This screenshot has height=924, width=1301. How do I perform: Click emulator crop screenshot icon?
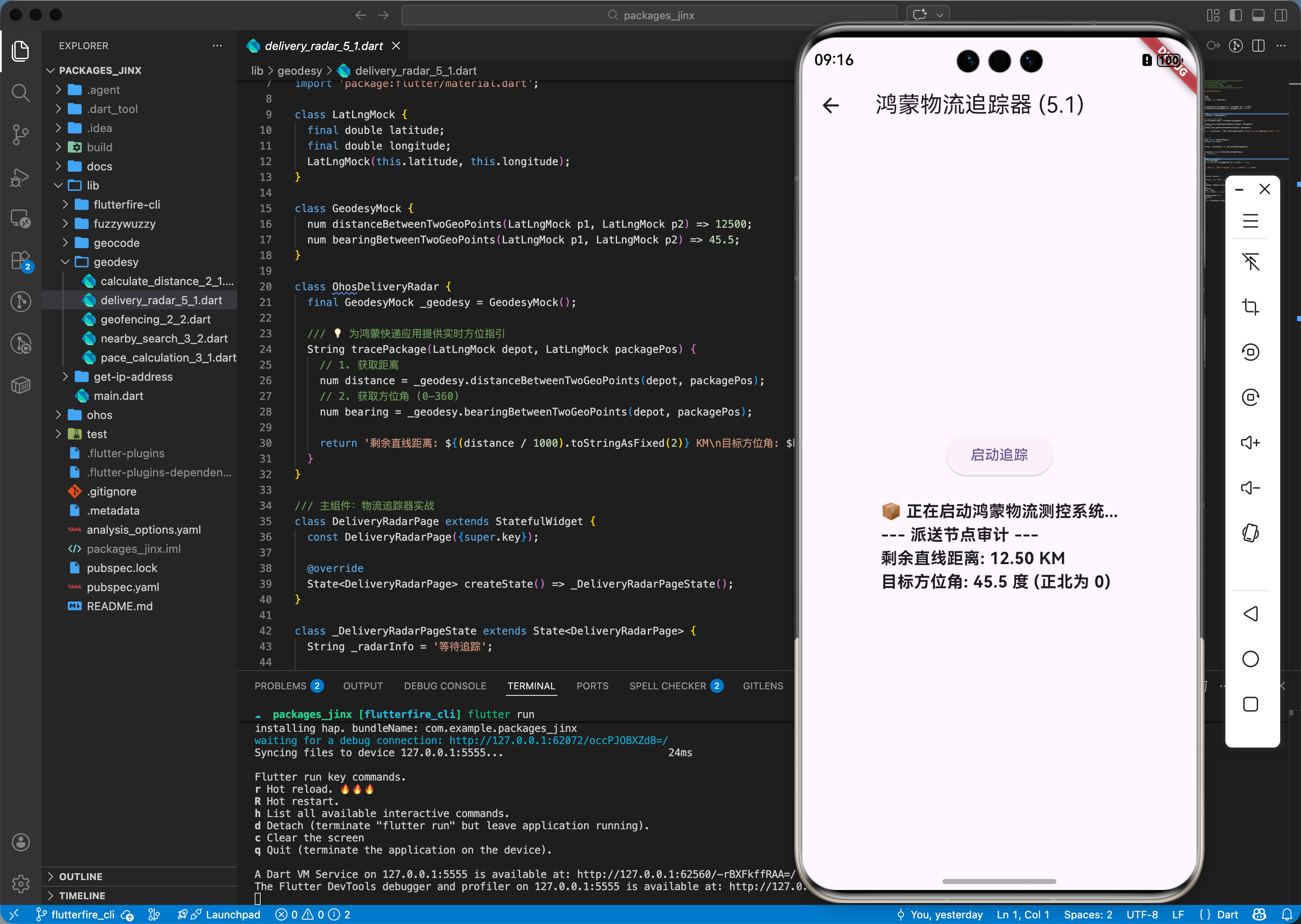pyautogui.click(x=1250, y=307)
